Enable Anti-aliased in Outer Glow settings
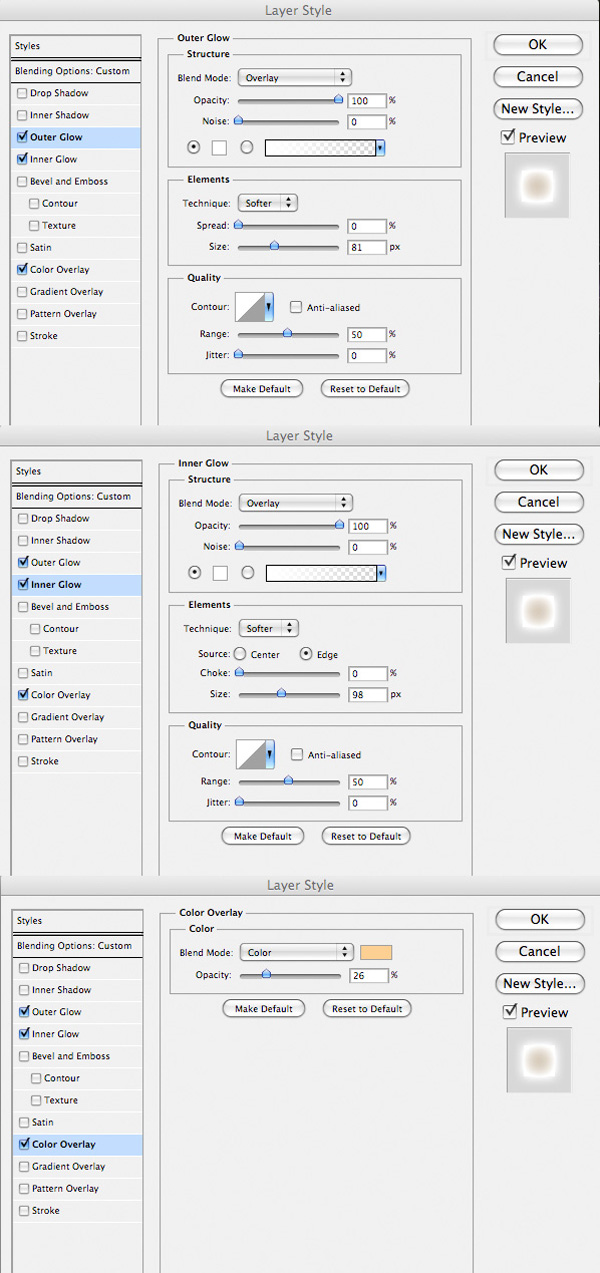This screenshot has width=600, height=1273. pyautogui.click(x=296, y=307)
